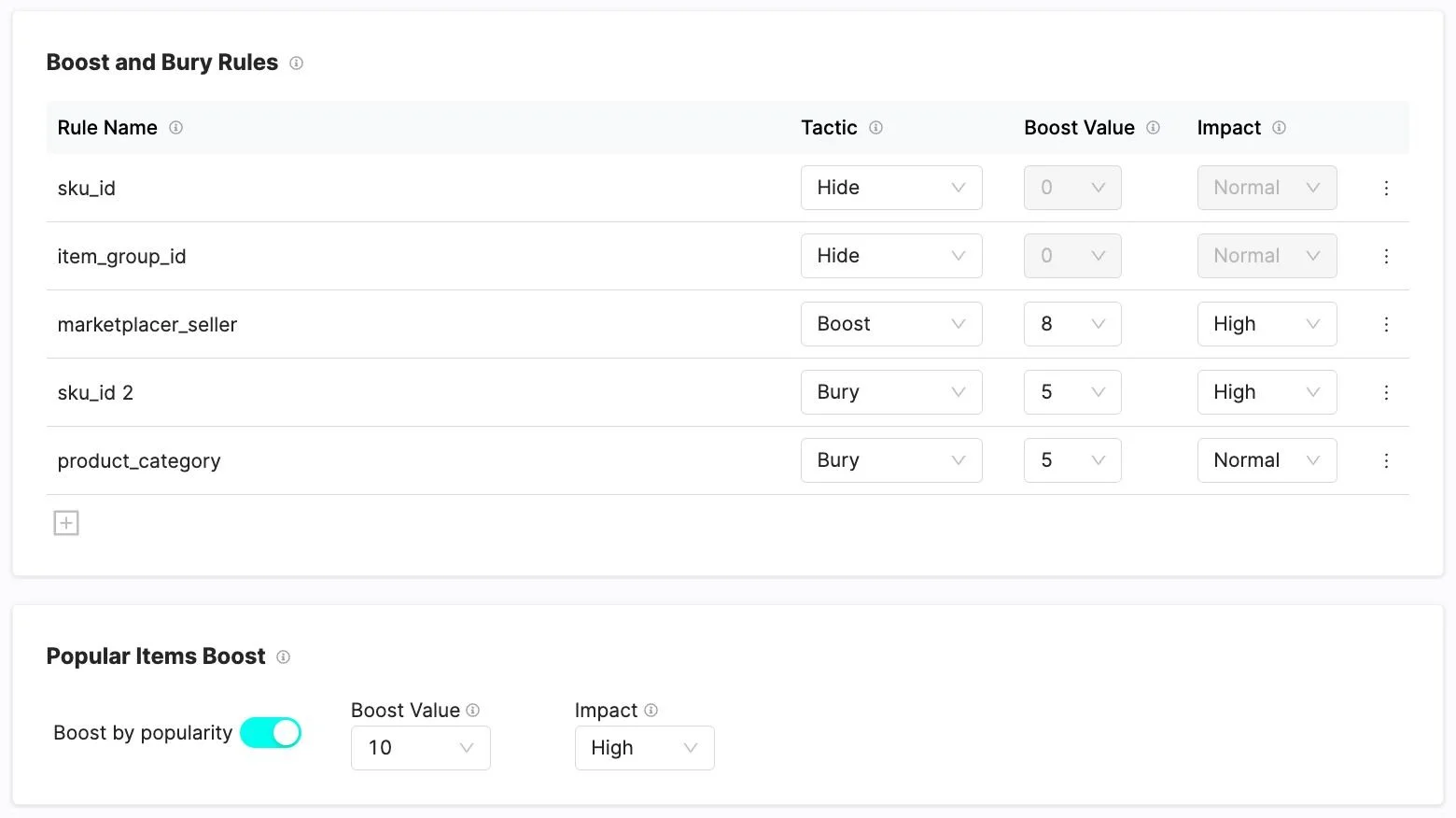Click rule name marketplacer_seller
This screenshot has height=818, width=1456.
[x=147, y=325]
